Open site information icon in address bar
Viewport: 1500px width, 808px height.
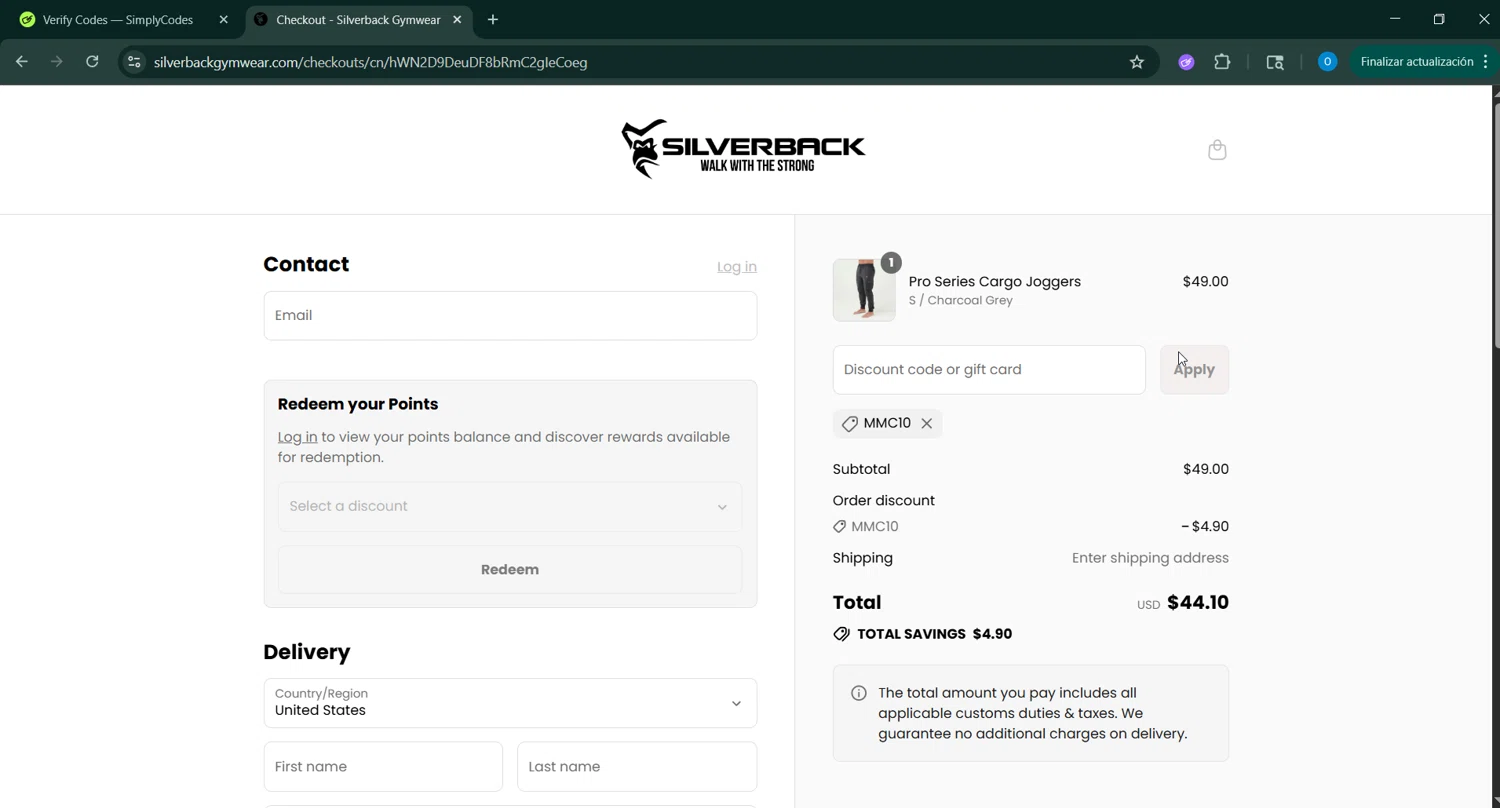tap(134, 62)
